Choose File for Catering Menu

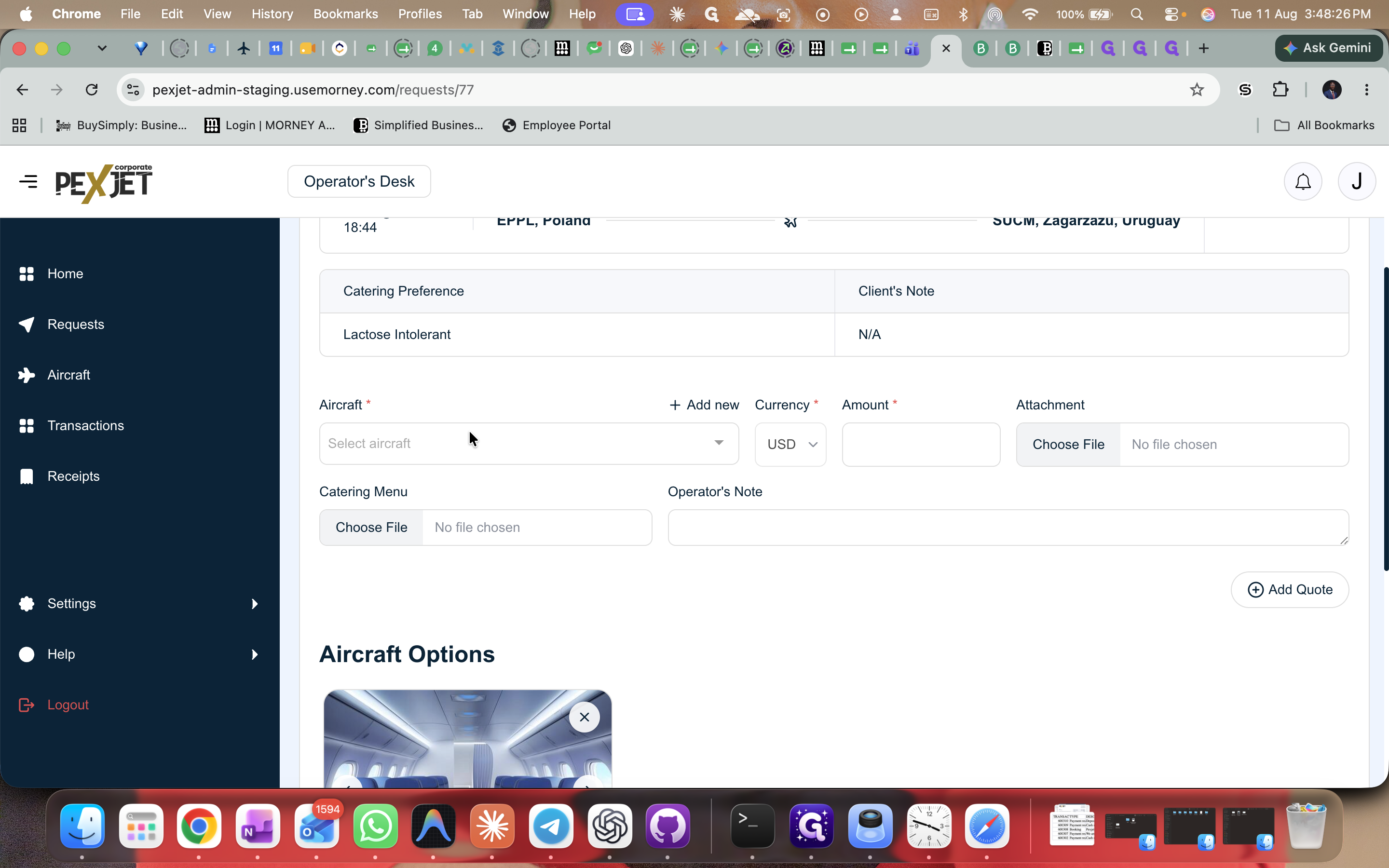click(x=371, y=527)
